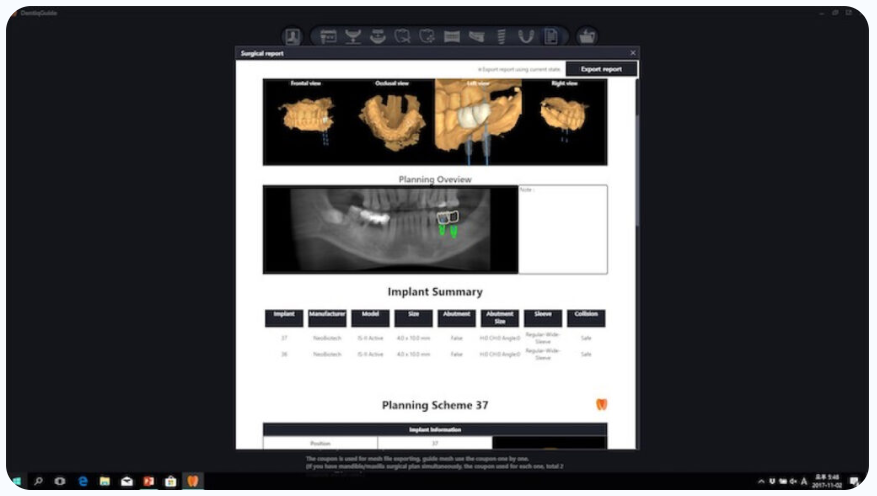Click the orange tooth icon beside Planning Scheme 37
The width and height of the screenshot is (877, 496).
point(601,405)
